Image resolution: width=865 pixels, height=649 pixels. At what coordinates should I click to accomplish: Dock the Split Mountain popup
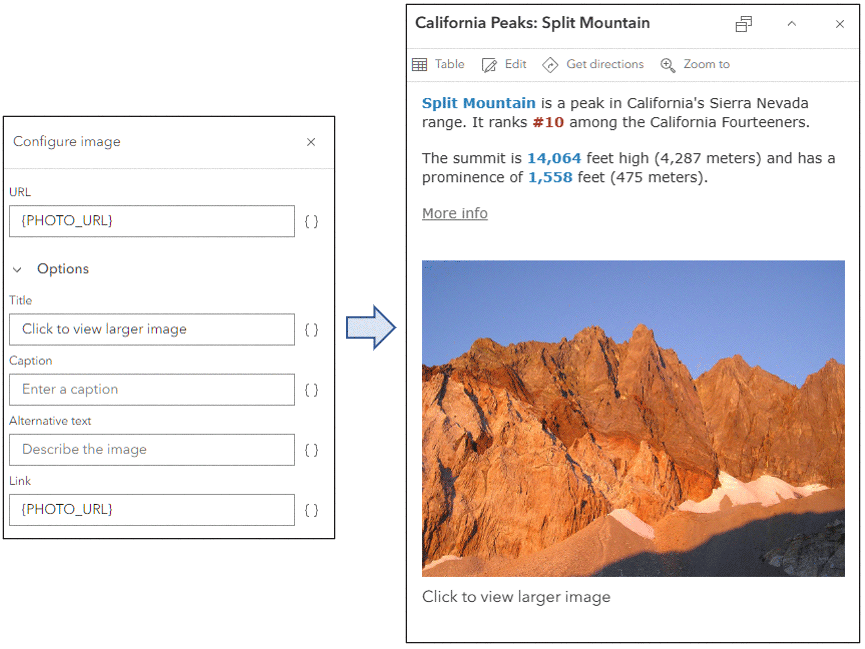(743, 23)
